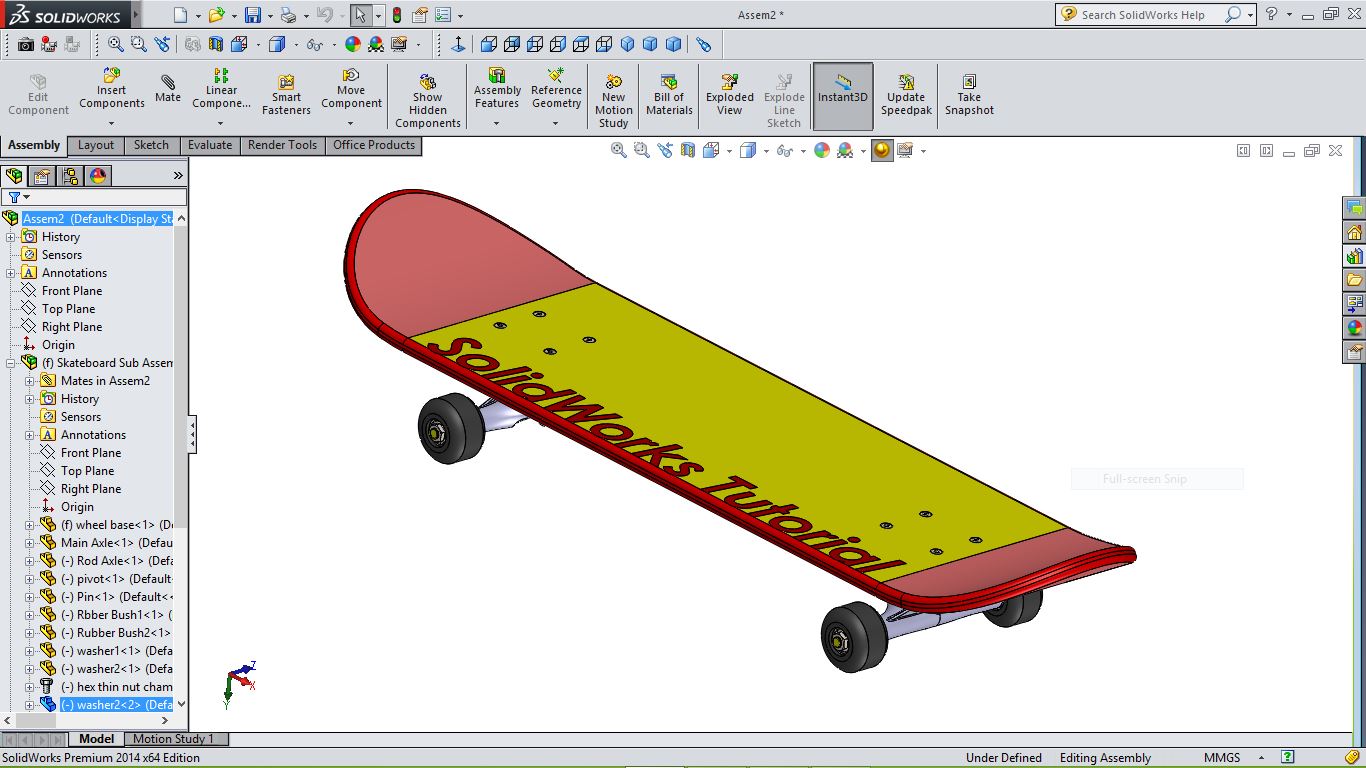Viewport: 1366px width, 768px height.
Task: Click the Open file folder icon
Action: 217,15
